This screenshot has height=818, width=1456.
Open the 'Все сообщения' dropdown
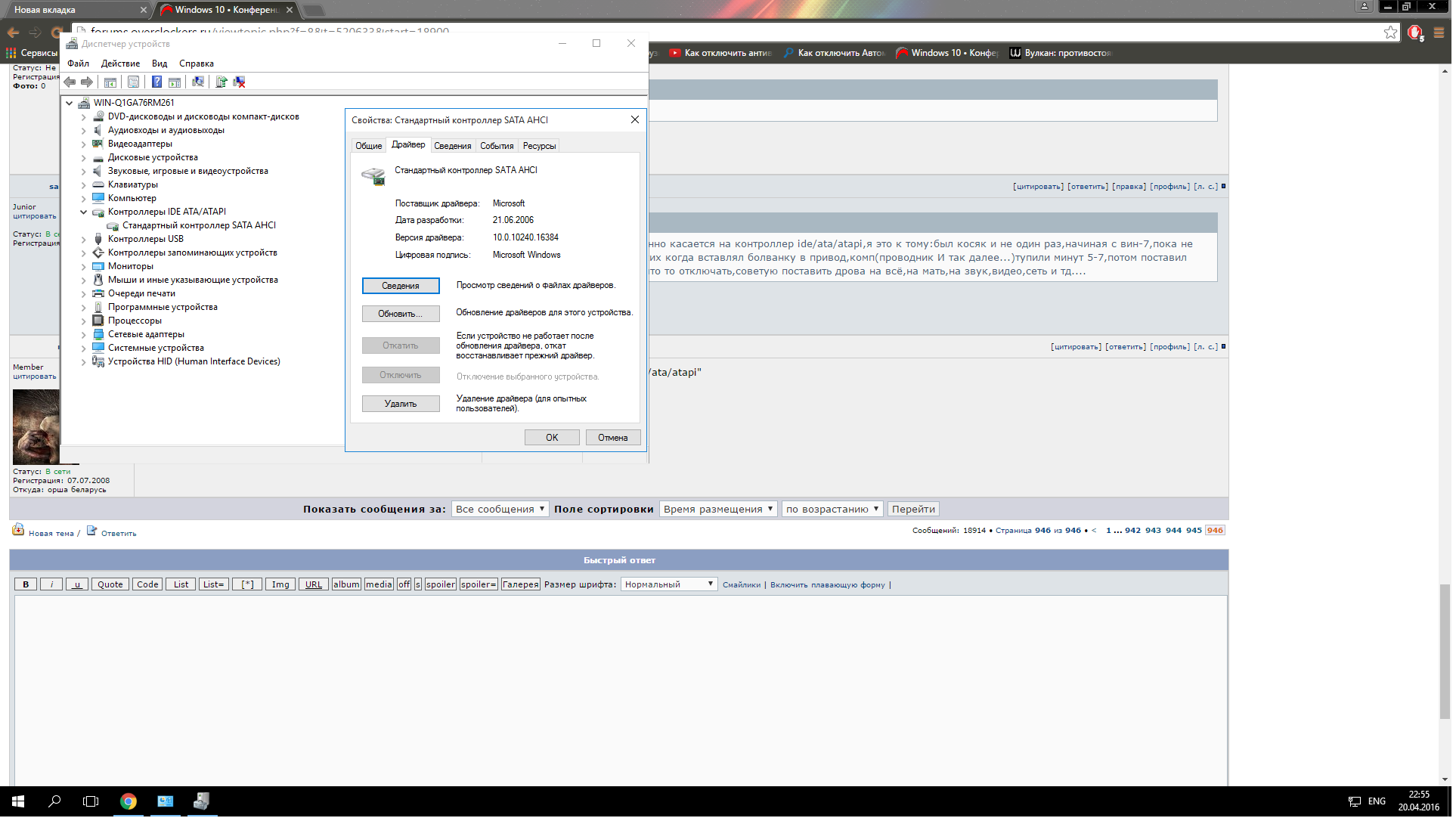tap(500, 510)
